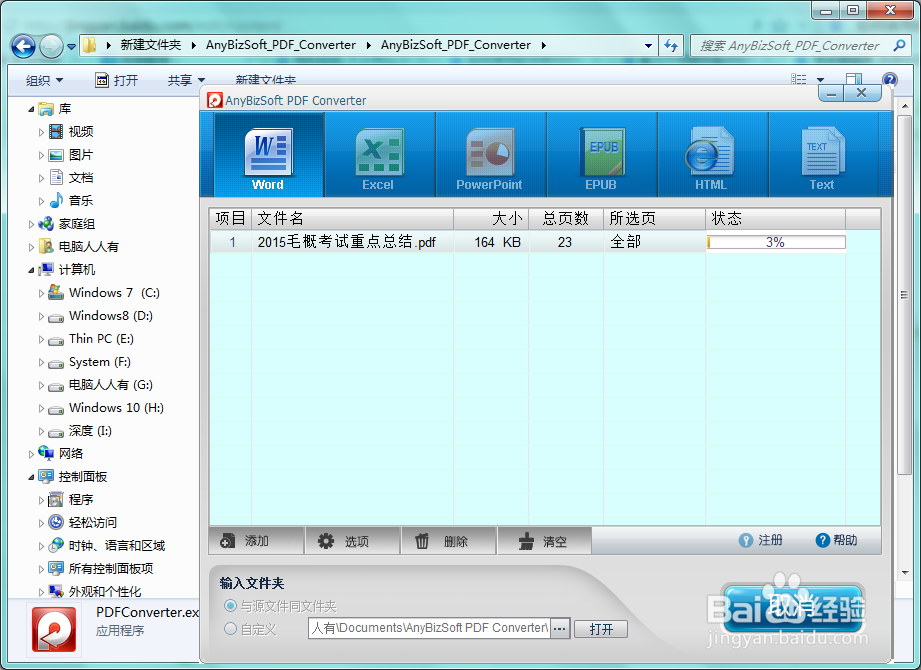
Task: Click the 文件名 column header
Action: click(353, 218)
